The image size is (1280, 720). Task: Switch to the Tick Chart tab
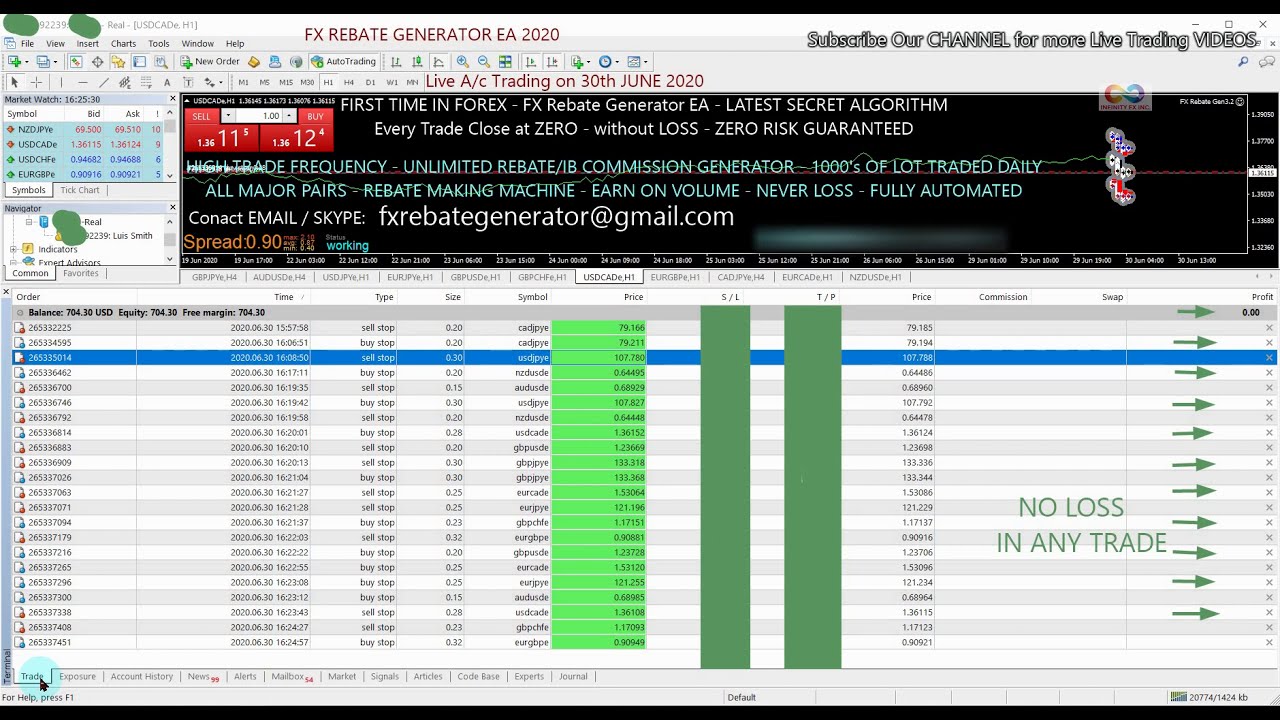[80, 190]
